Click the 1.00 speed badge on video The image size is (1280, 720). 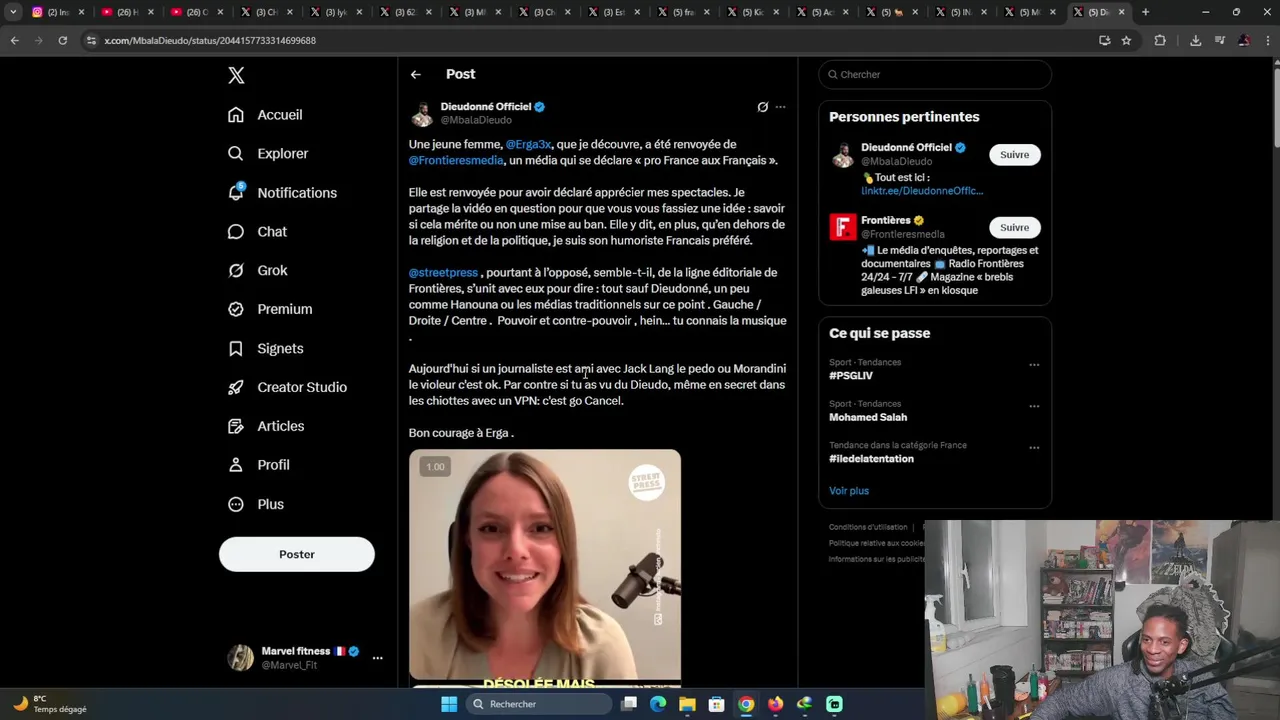(435, 467)
